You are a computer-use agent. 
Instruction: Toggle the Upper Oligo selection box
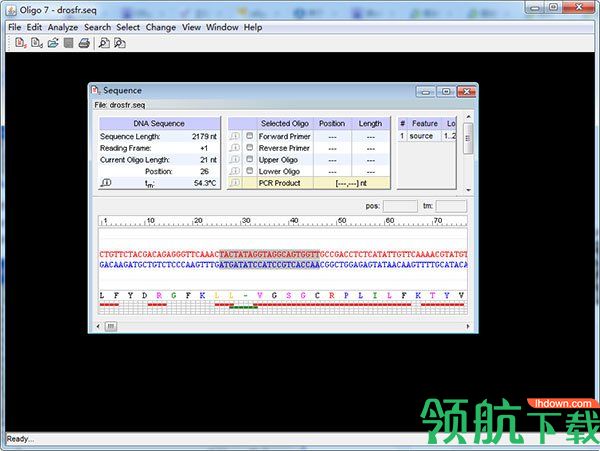click(x=249, y=159)
